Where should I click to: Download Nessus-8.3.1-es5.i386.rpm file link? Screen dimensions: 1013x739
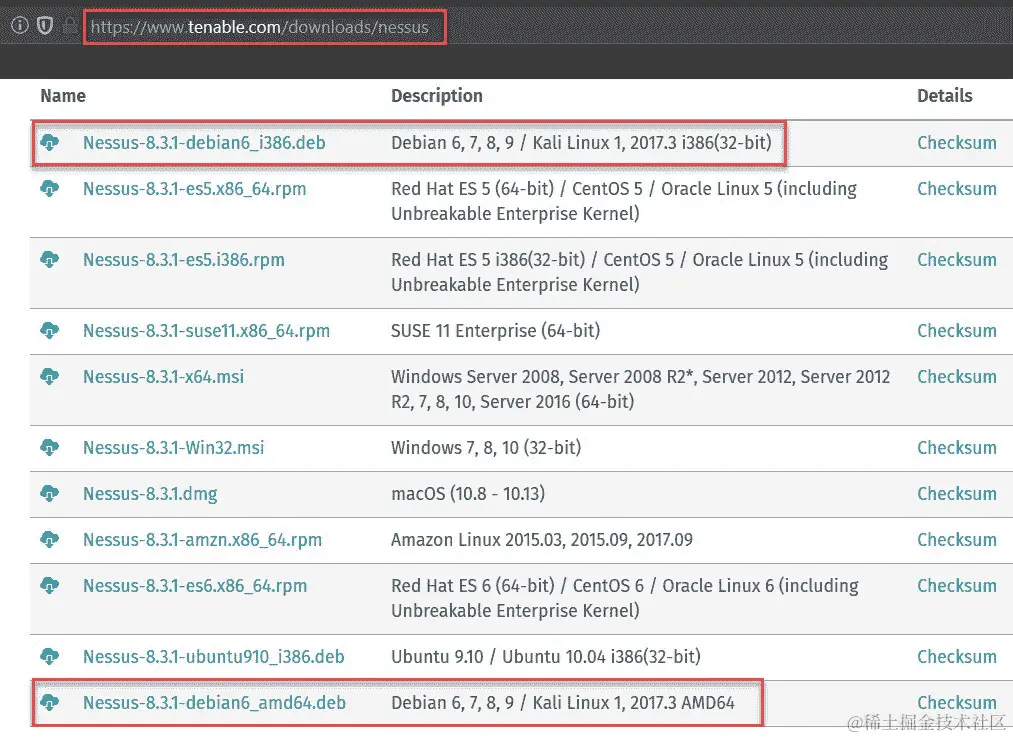click(183, 260)
